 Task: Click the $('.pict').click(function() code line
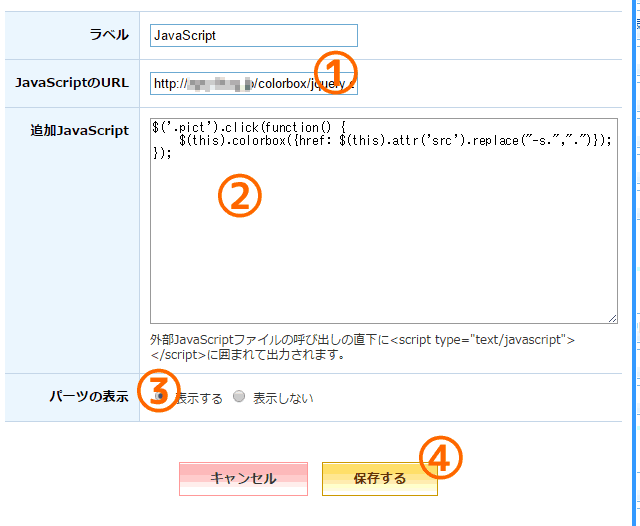click(x=249, y=127)
